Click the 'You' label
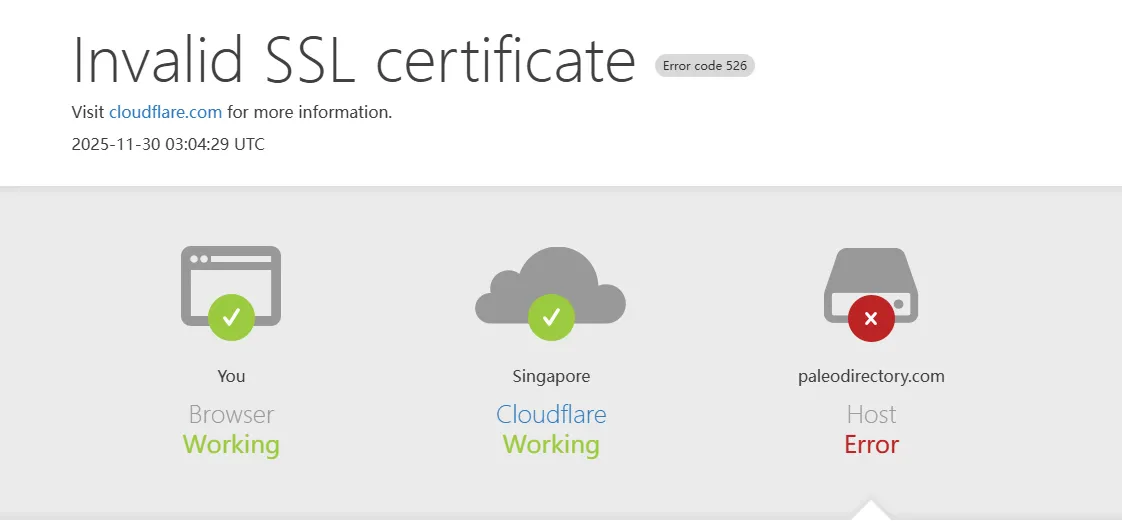This screenshot has width=1122, height=522. [231, 376]
